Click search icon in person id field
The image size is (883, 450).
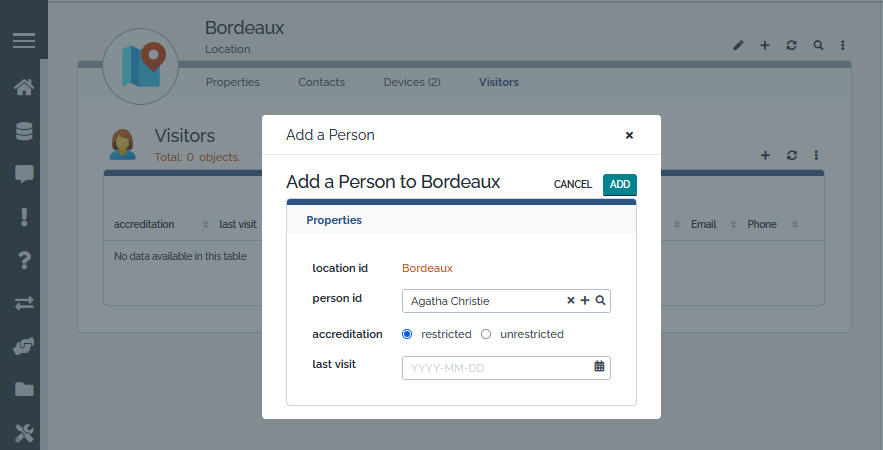(x=600, y=300)
